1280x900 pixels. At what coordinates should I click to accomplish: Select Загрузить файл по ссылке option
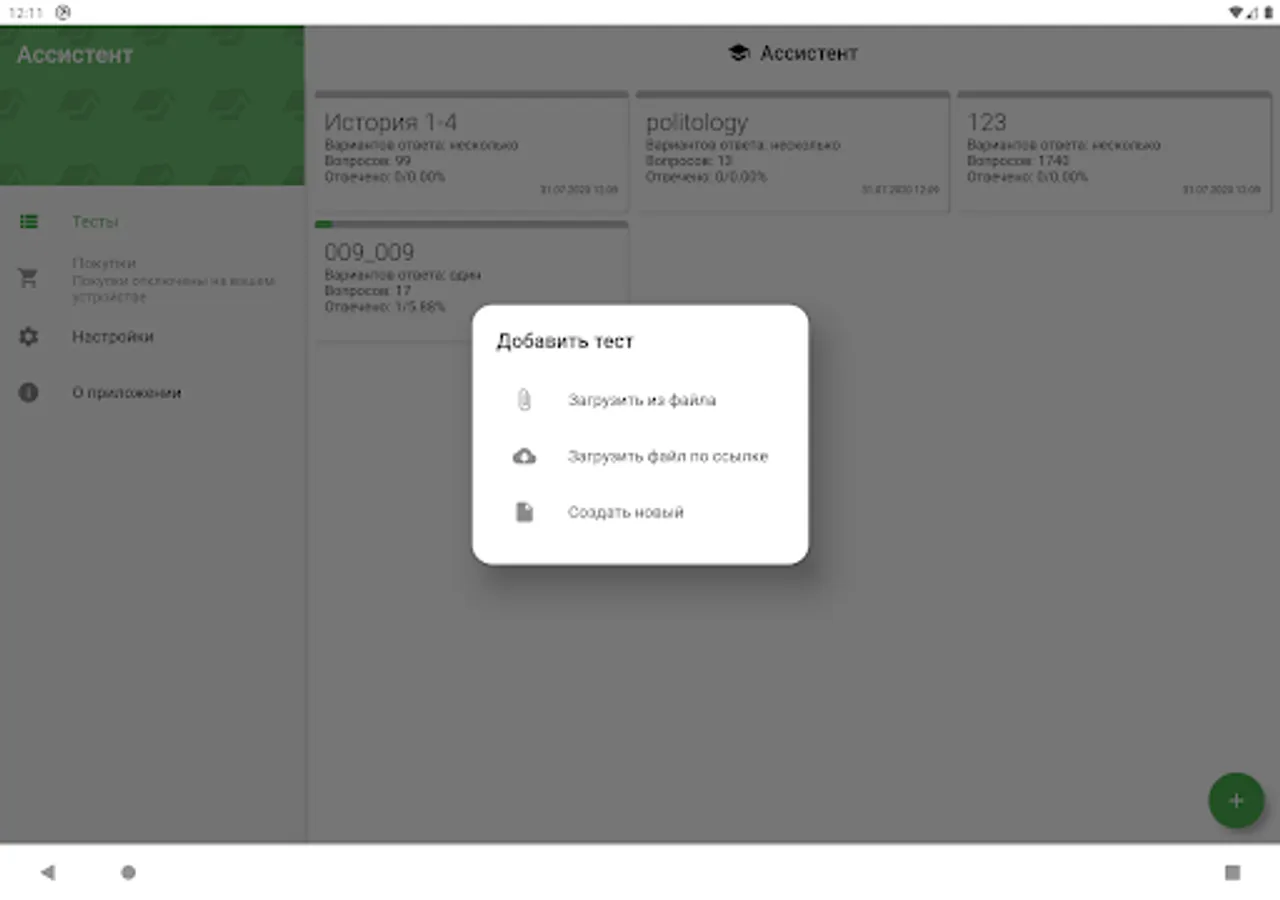pyautogui.click(x=667, y=456)
